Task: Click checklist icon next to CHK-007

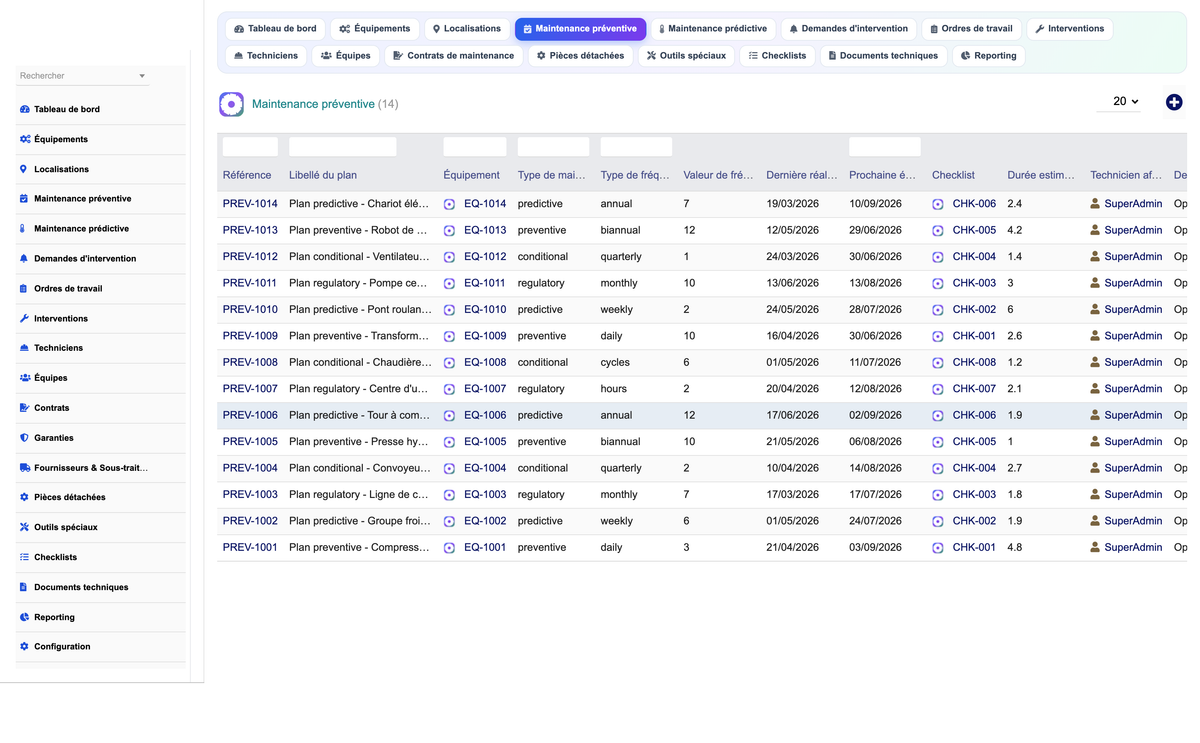Action: point(938,389)
